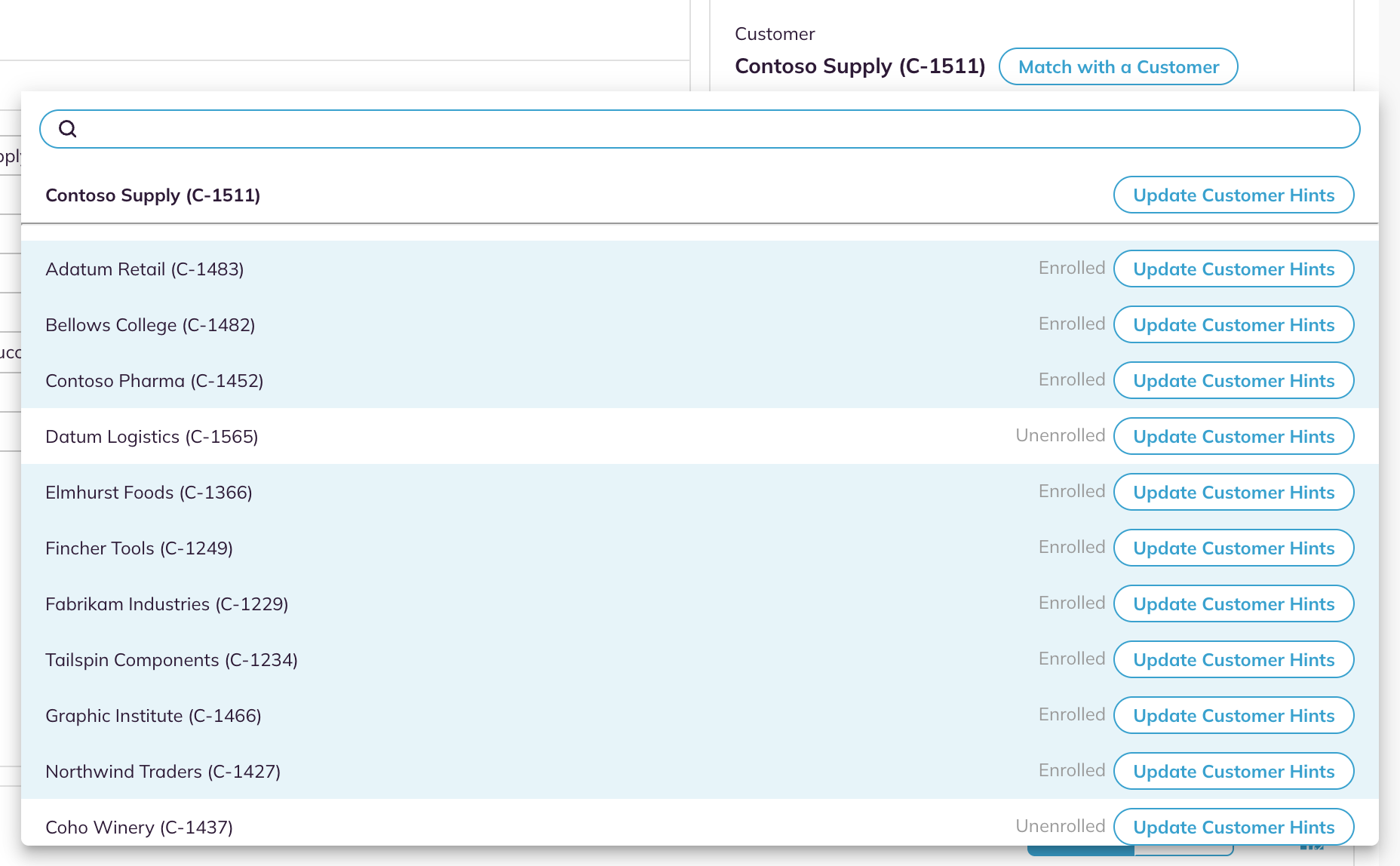This screenshot has height=866, width=1400.
Task: Update Customer Hints for Graphic Institute
Action: (x=1233, y=715)
